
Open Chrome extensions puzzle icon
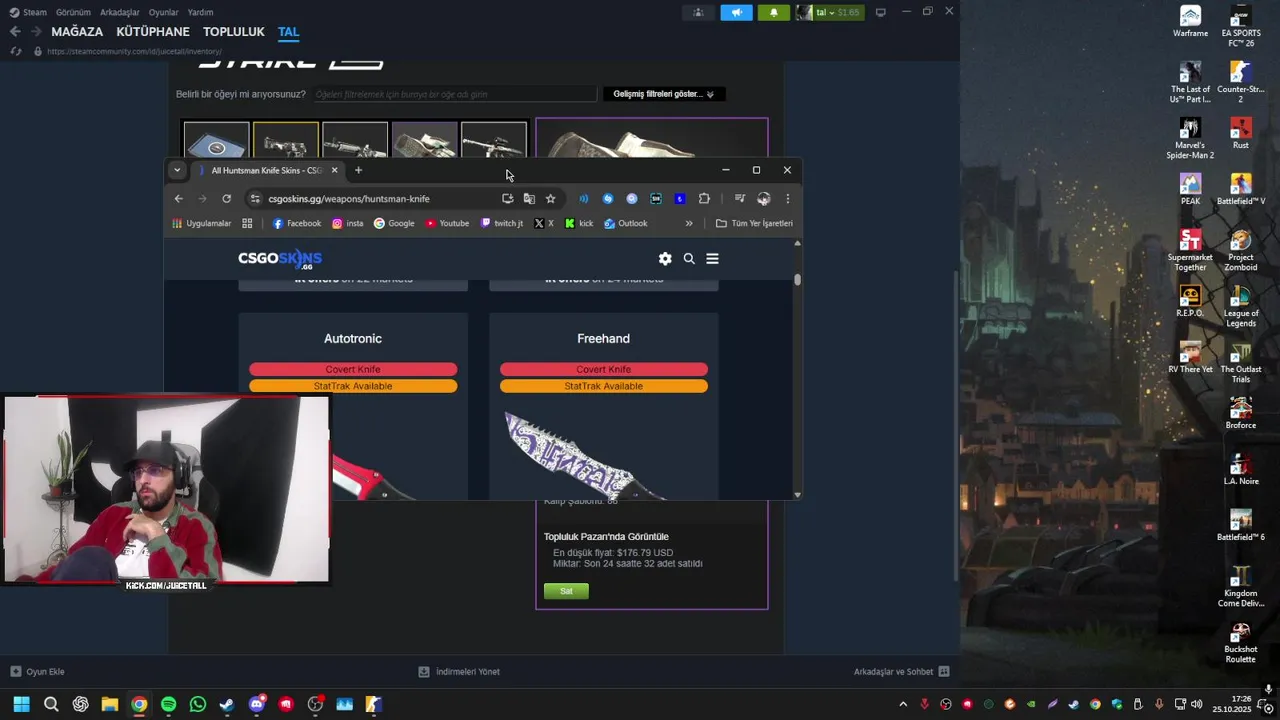coord(704,198)
